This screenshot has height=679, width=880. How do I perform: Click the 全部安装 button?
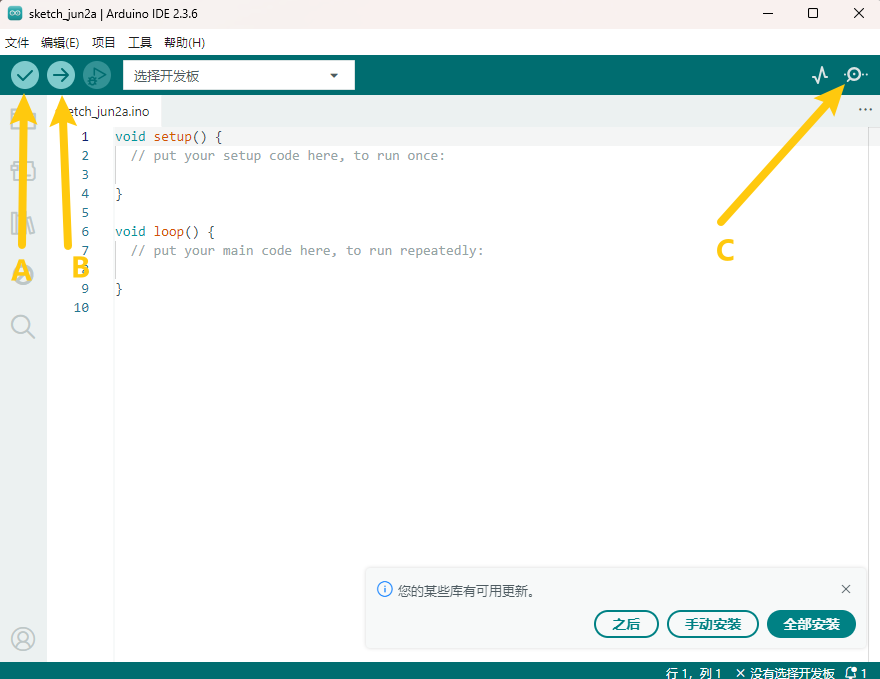(812, 624)
